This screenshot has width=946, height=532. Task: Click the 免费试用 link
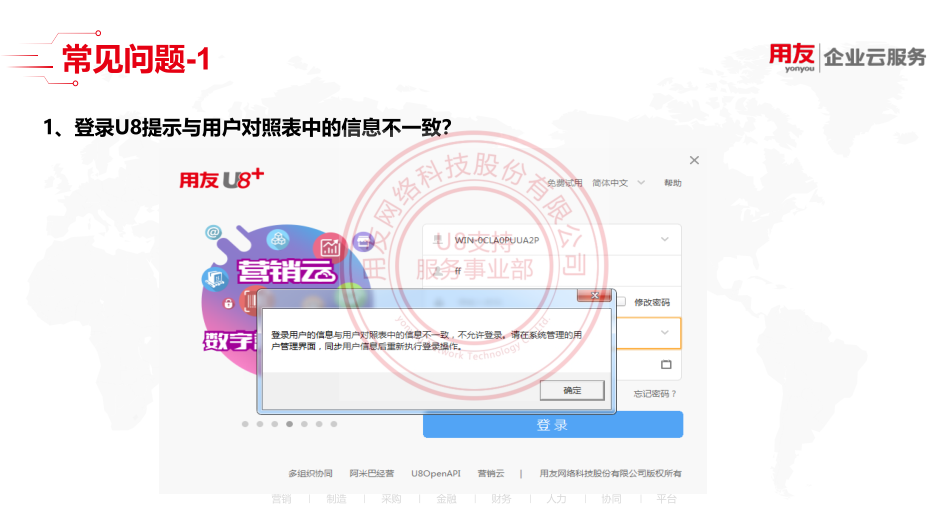click(565, 183)
